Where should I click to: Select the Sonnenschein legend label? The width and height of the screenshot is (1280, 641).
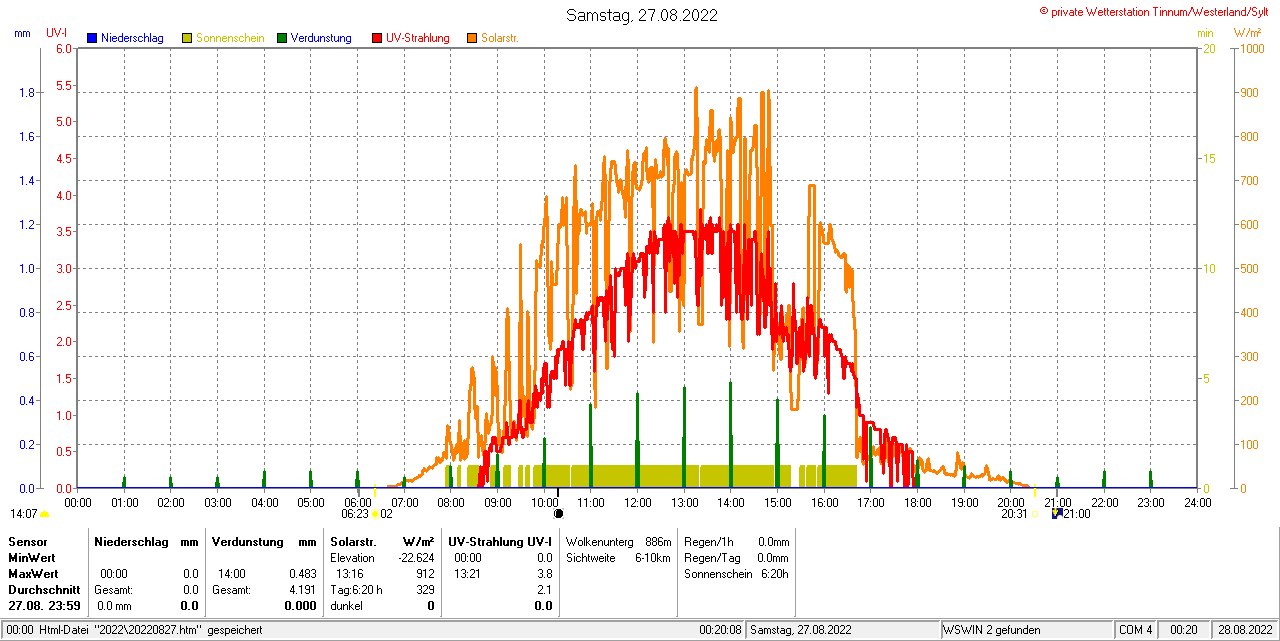pyautogui.click(x=230, y=38)
